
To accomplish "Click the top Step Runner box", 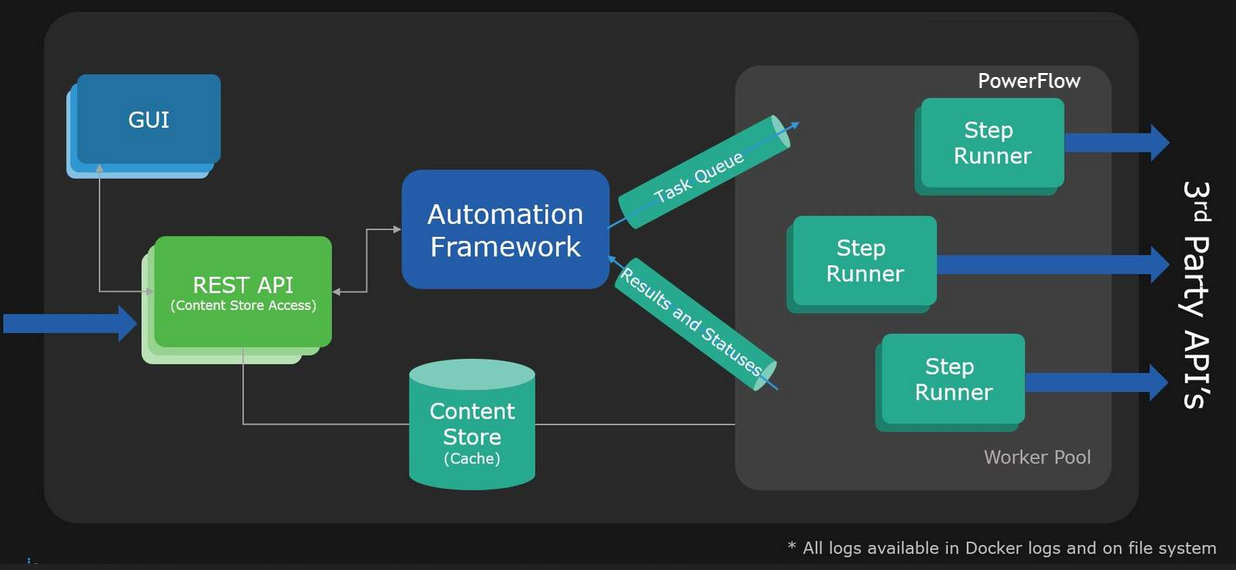I will (991, 143).
